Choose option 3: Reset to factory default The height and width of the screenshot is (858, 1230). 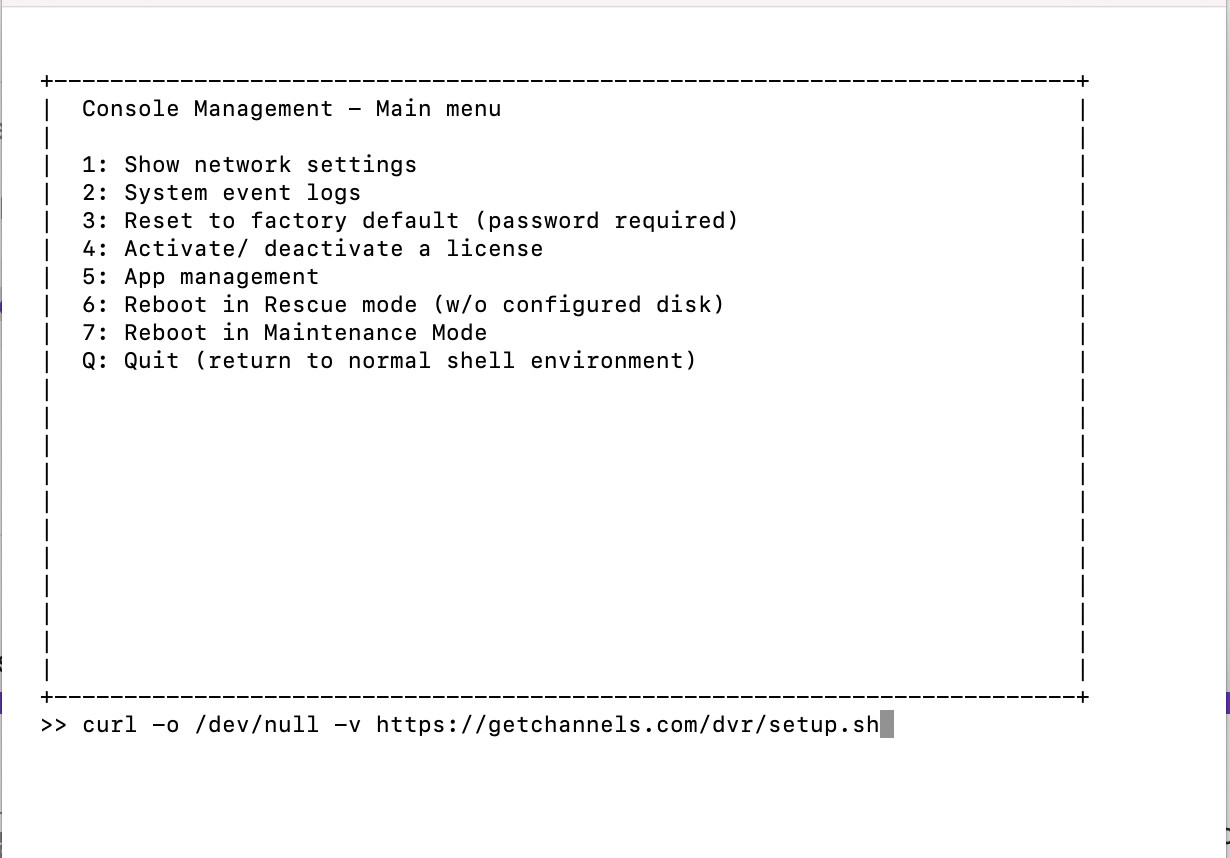[x=270, y=221]
